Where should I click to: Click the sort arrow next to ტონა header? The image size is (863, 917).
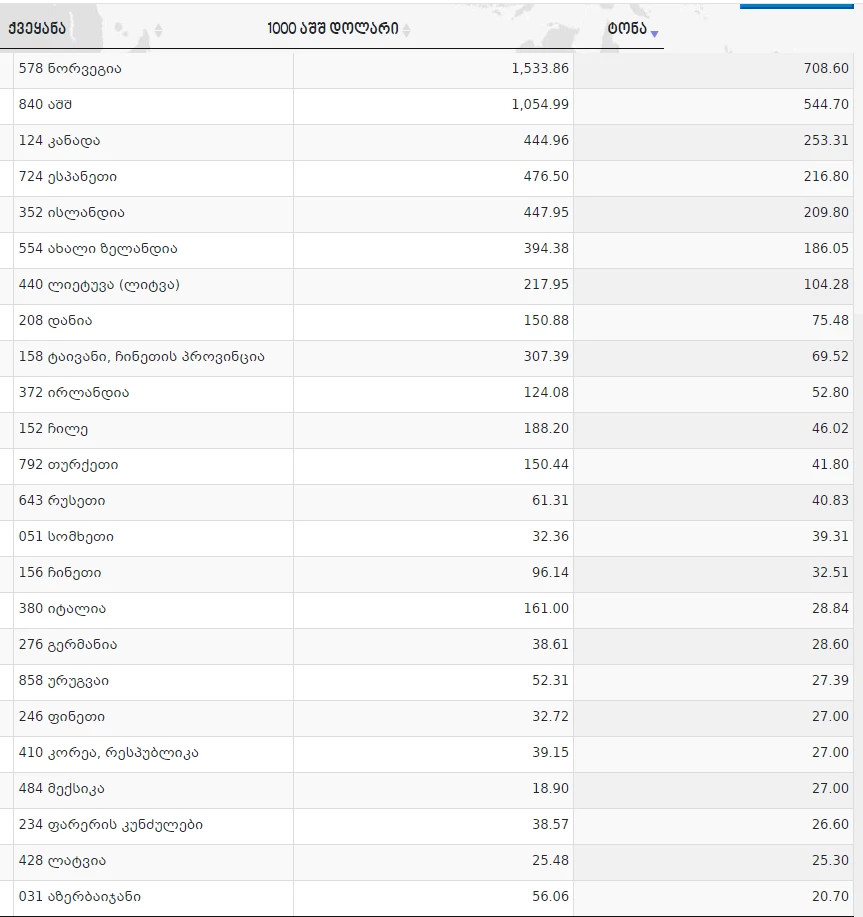654,34
